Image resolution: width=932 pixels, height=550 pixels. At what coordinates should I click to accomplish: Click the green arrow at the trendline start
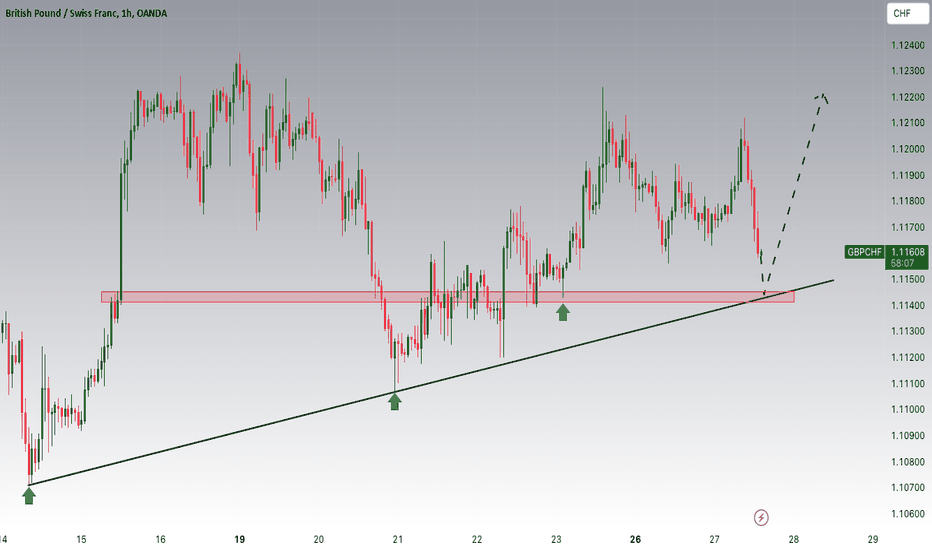29,495
